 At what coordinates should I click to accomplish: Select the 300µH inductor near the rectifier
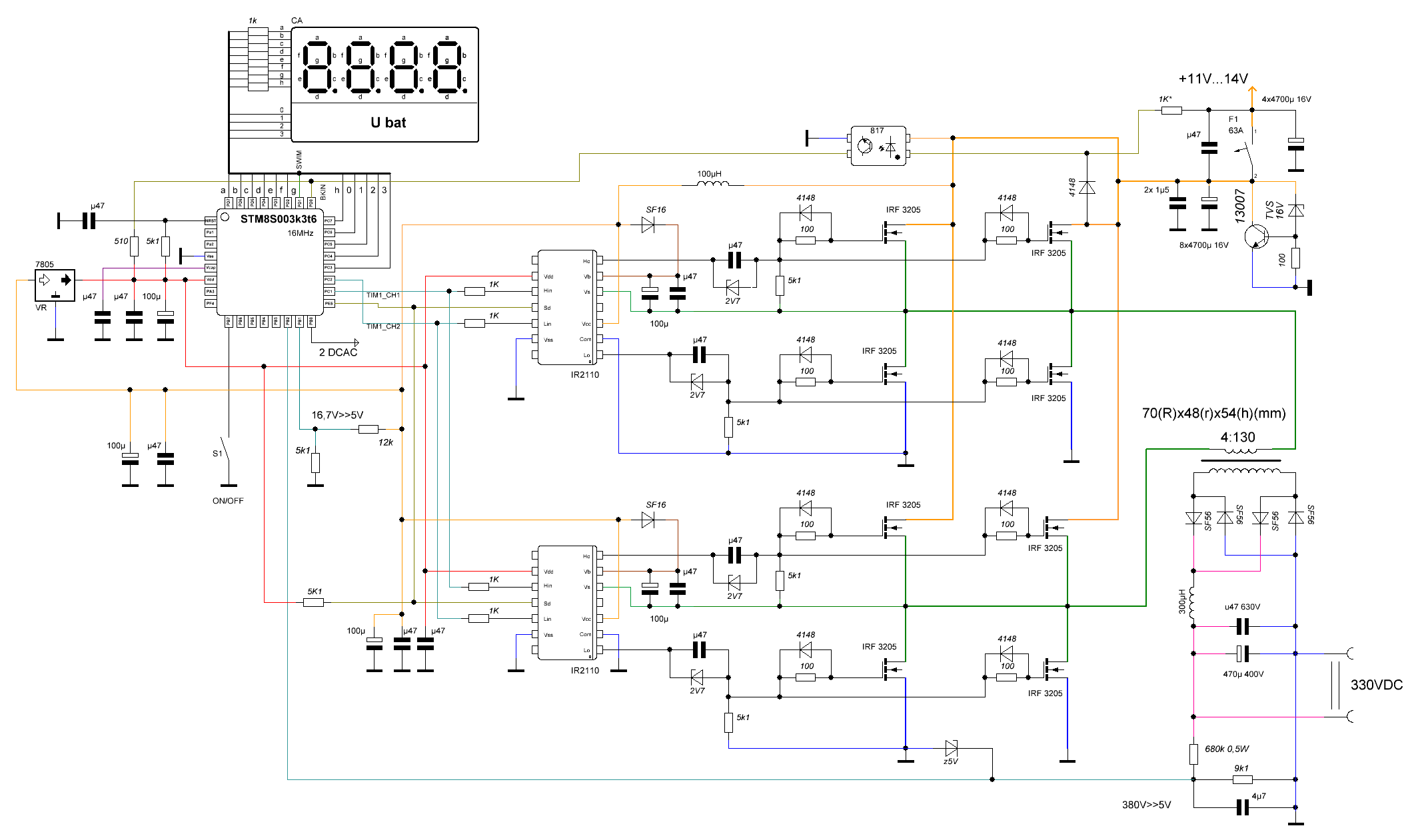1193,602
